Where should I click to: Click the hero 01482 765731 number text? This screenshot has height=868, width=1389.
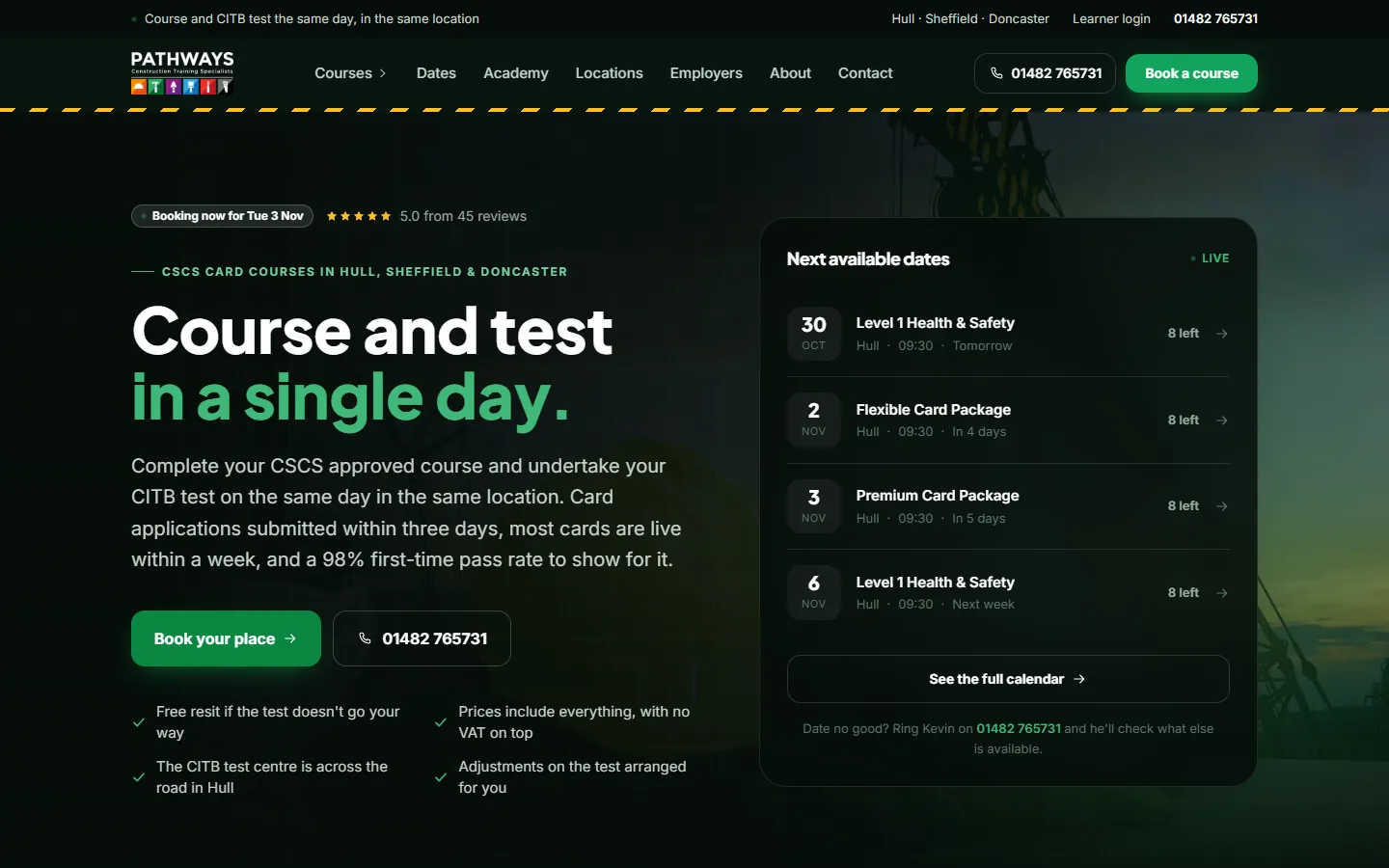coord(435,638)
